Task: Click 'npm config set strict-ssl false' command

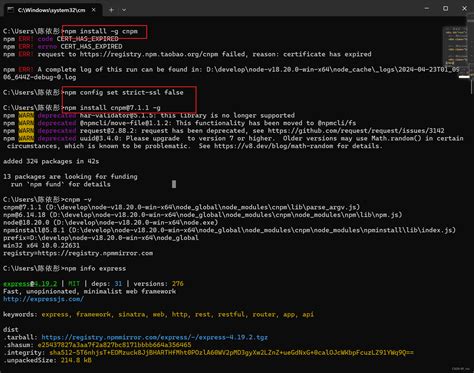Action: pos(124,92)
